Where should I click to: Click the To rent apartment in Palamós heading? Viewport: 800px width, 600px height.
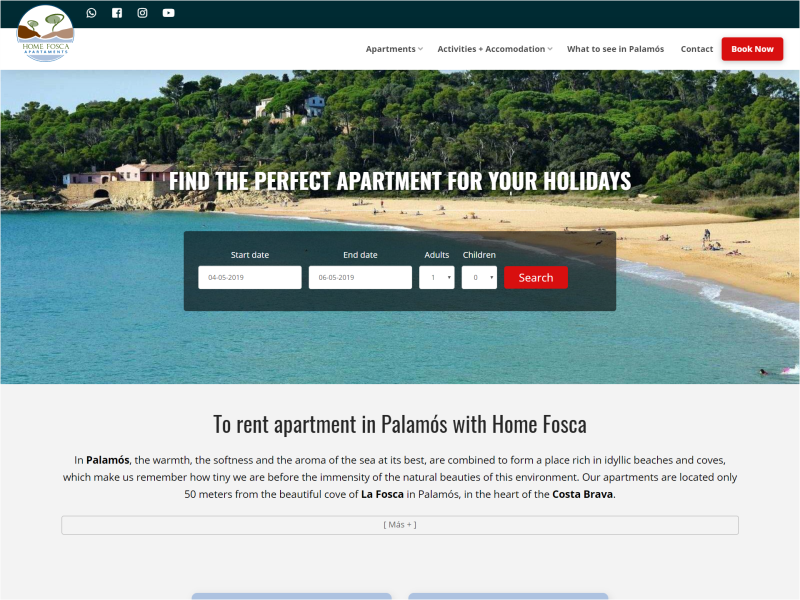[400, 424]
